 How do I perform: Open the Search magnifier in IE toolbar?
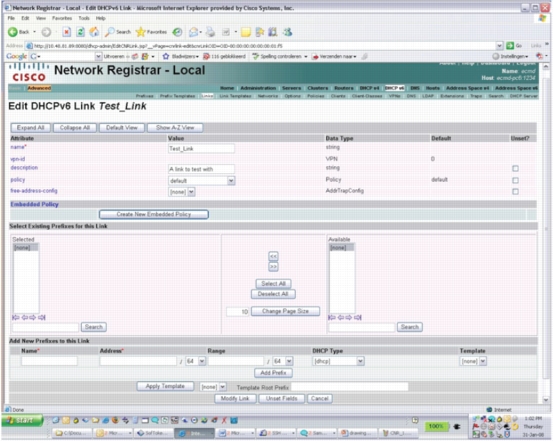[x=110, y=32]
